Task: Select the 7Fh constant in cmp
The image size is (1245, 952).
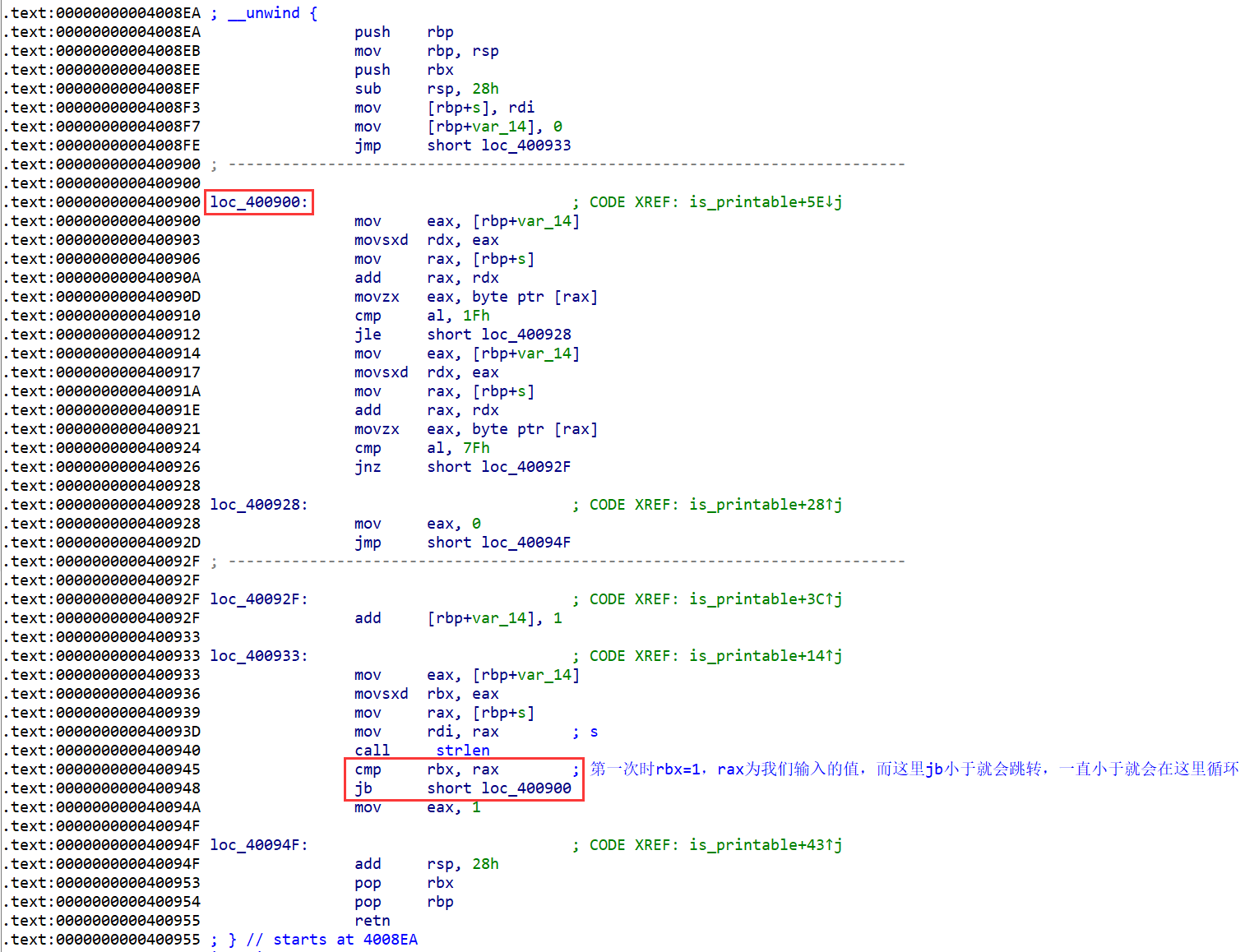Action: click(x=475, y=448)
